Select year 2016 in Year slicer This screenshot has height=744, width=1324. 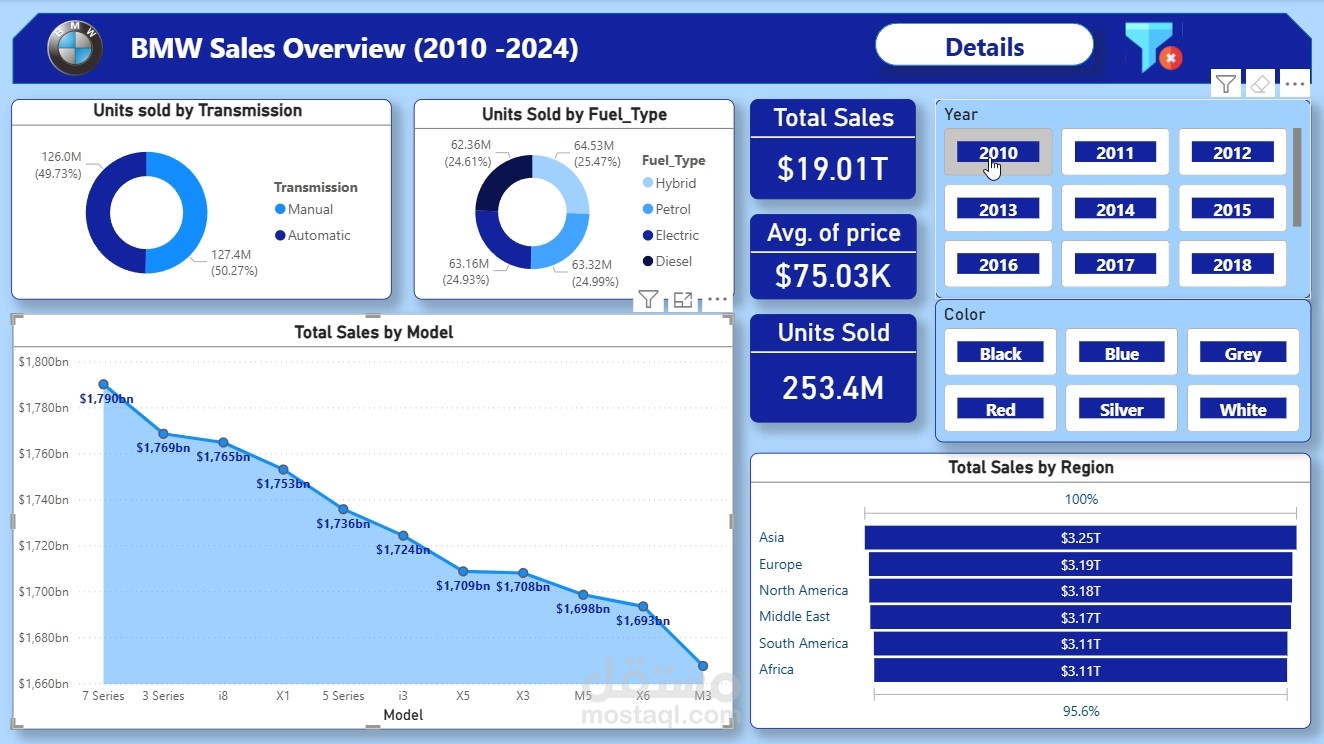point(998,264)
